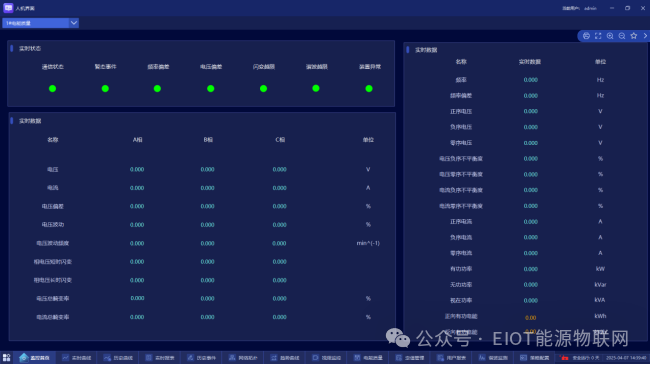Click the red alarm icon in status bar
Viewport: 650px width, 365px height.
coord(564,358)
